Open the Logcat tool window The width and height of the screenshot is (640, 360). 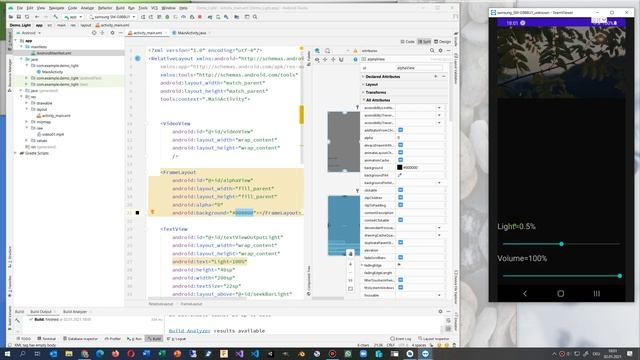178,339
